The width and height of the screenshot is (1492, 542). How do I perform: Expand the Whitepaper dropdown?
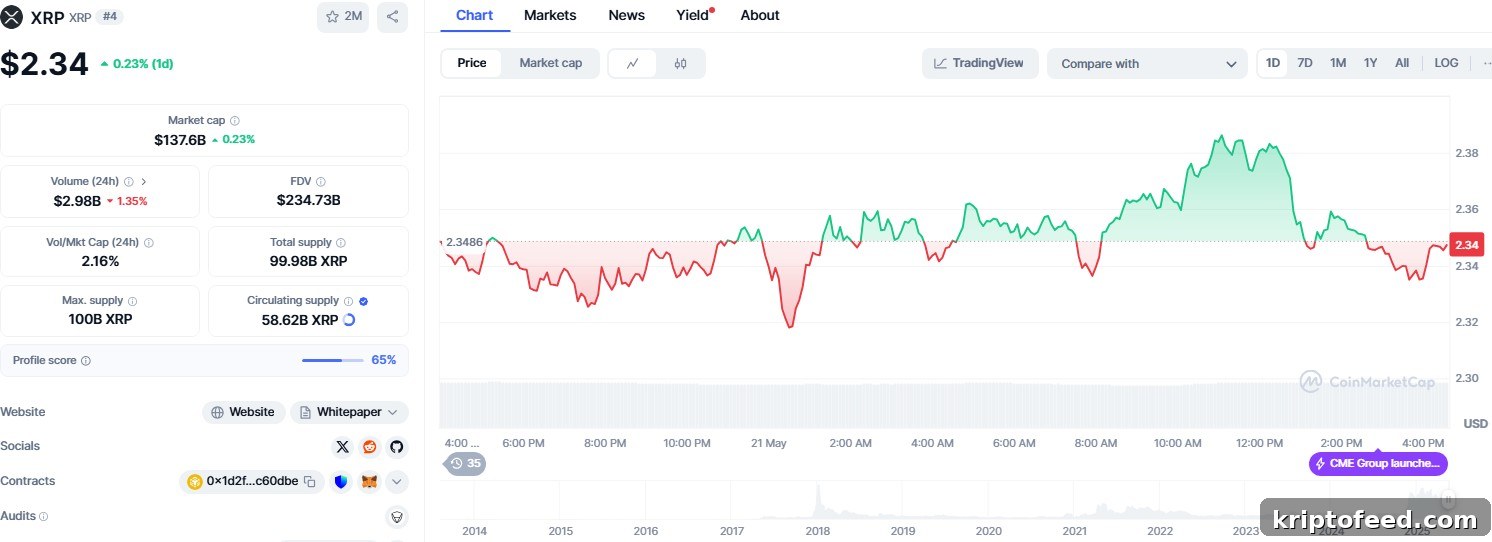(350, 412)
